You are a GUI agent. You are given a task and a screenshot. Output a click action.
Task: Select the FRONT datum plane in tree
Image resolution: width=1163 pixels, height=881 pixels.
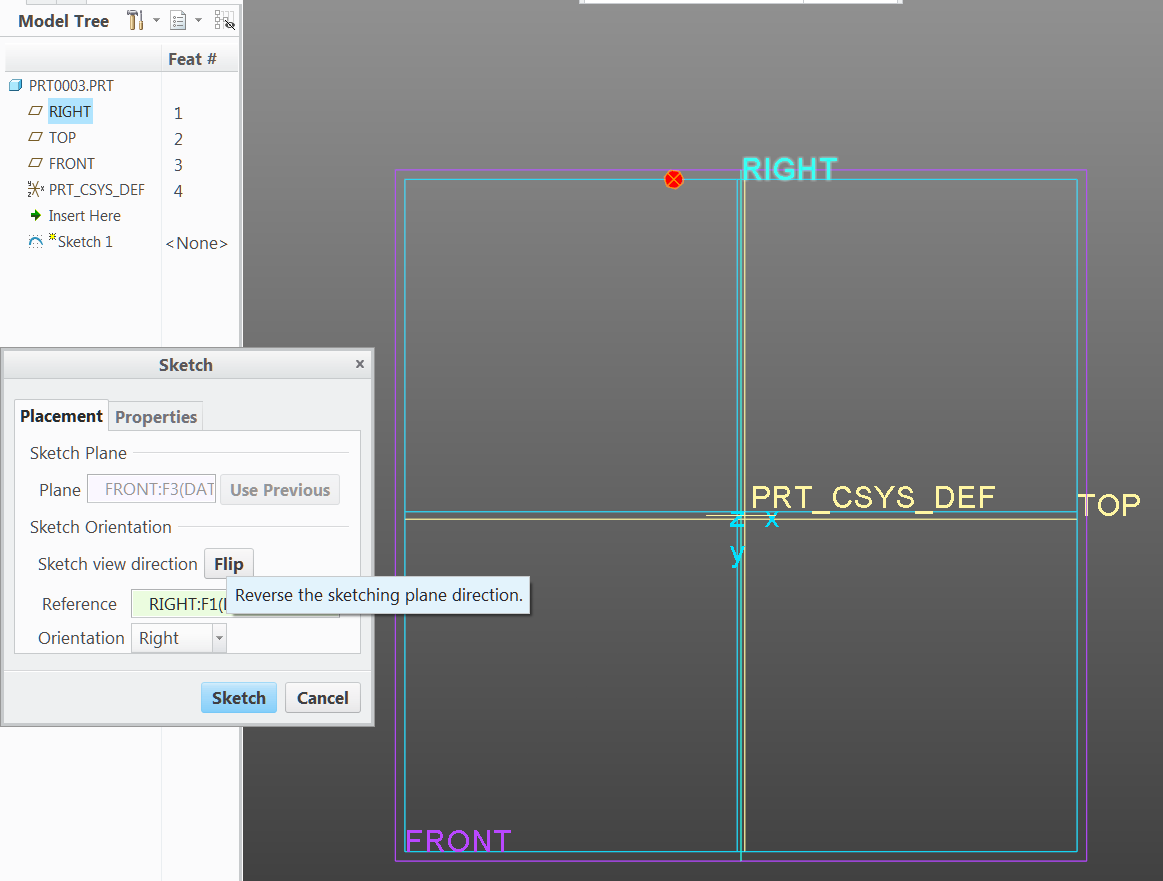(x=72, y=164)
